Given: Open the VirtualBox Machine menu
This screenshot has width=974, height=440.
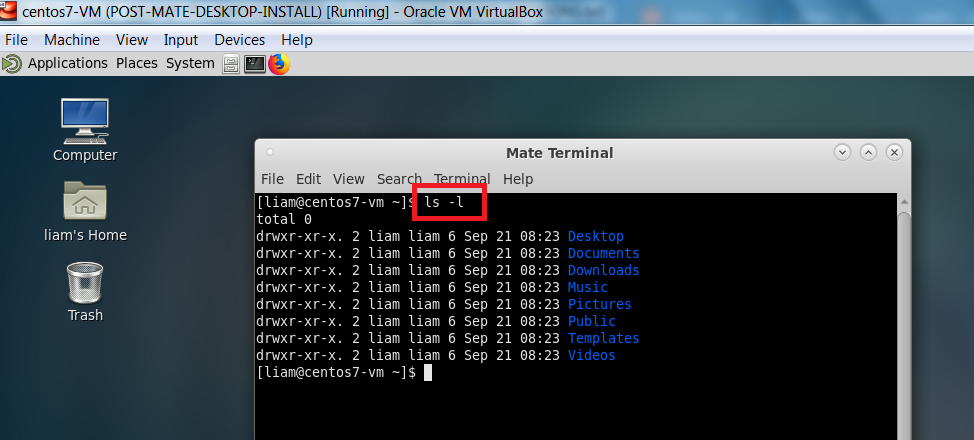Looking at the screenshot, I should [x=72, y=40].
